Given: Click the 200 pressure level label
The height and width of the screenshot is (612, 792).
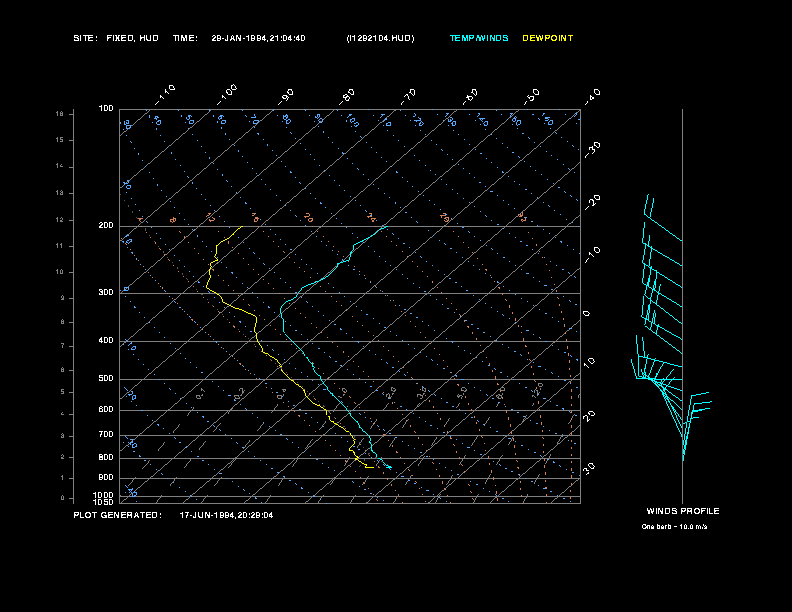Looking at the screenshot, I should click(x=106, y=226).
